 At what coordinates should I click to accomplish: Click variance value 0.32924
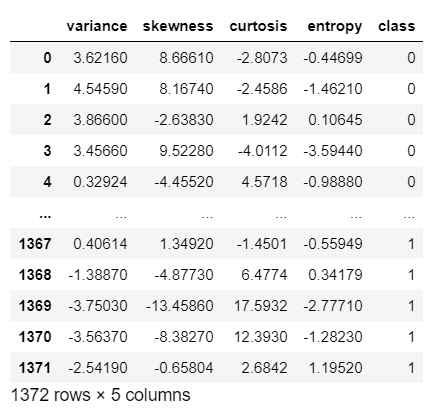[x=100, y=182]
